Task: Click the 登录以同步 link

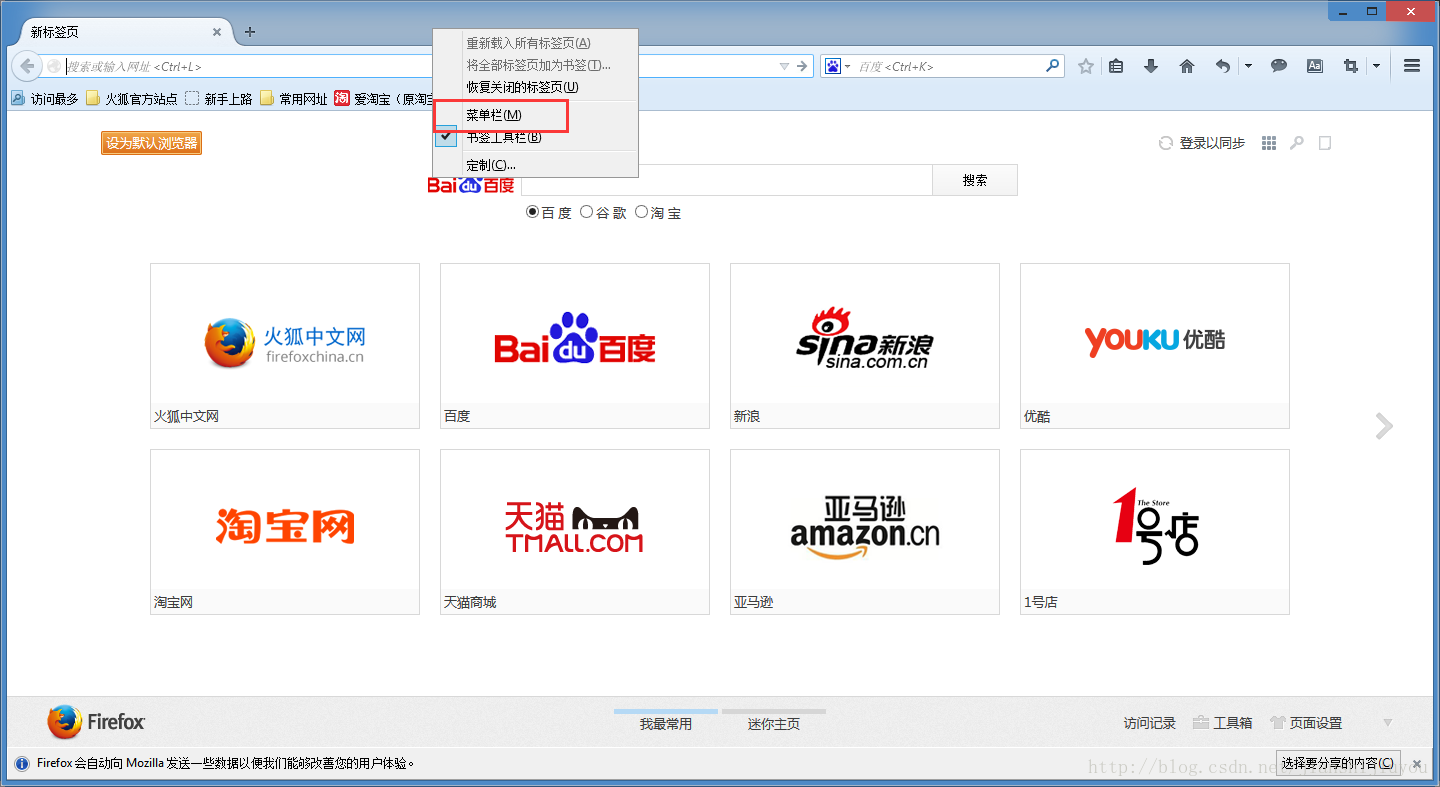Action: coord(1212,143)
